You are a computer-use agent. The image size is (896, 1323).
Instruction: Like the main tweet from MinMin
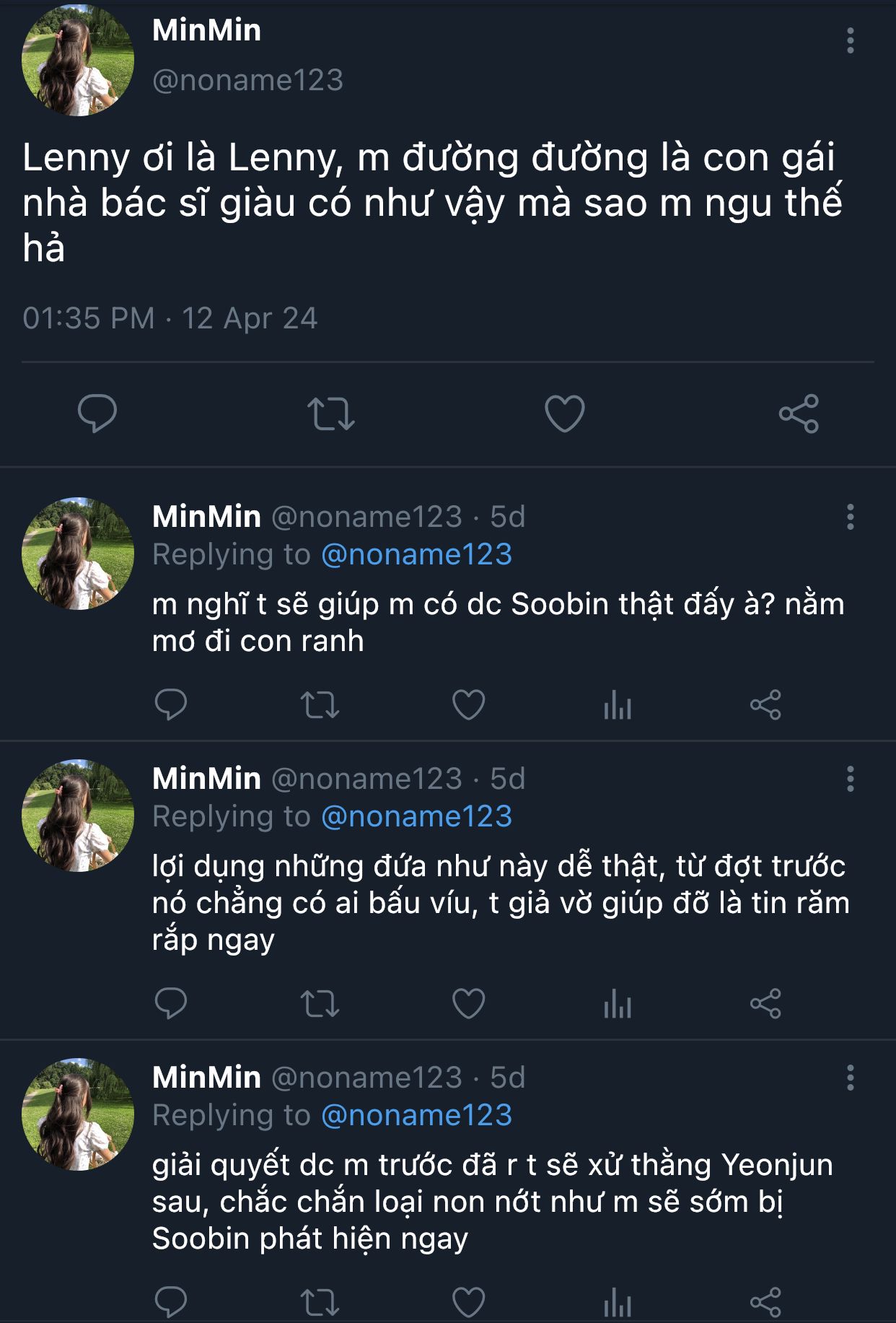click(x=564, y=414)
